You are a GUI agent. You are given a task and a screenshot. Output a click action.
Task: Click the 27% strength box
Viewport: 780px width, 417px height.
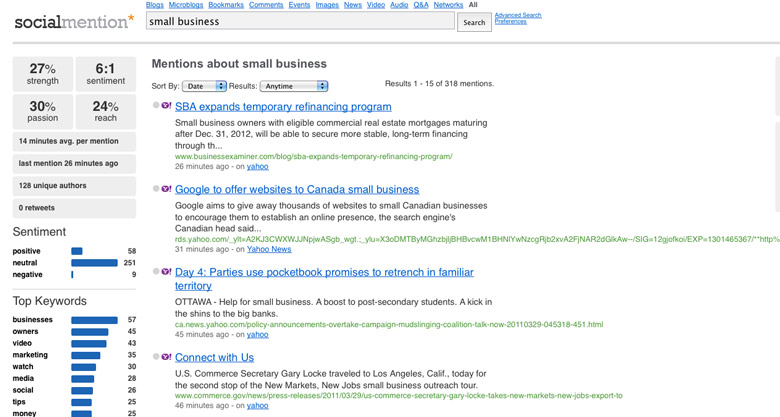pyautogui.click(x=43, y=74)
